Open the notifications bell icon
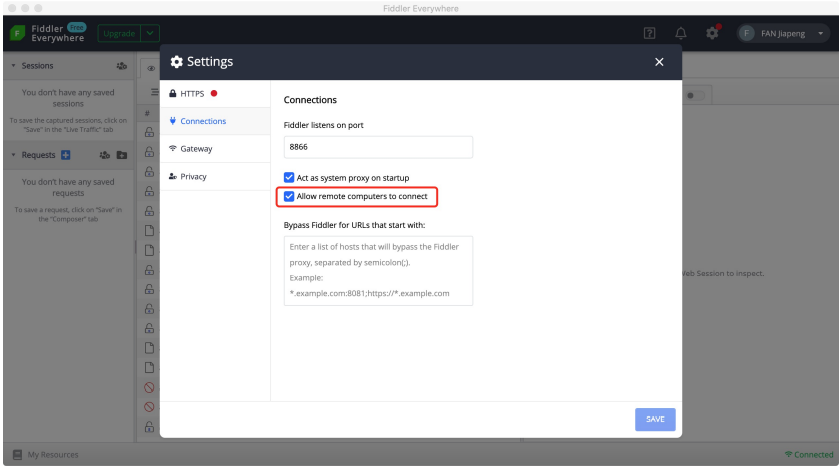This screenshot has height=469, width=840. coord(682,34)
